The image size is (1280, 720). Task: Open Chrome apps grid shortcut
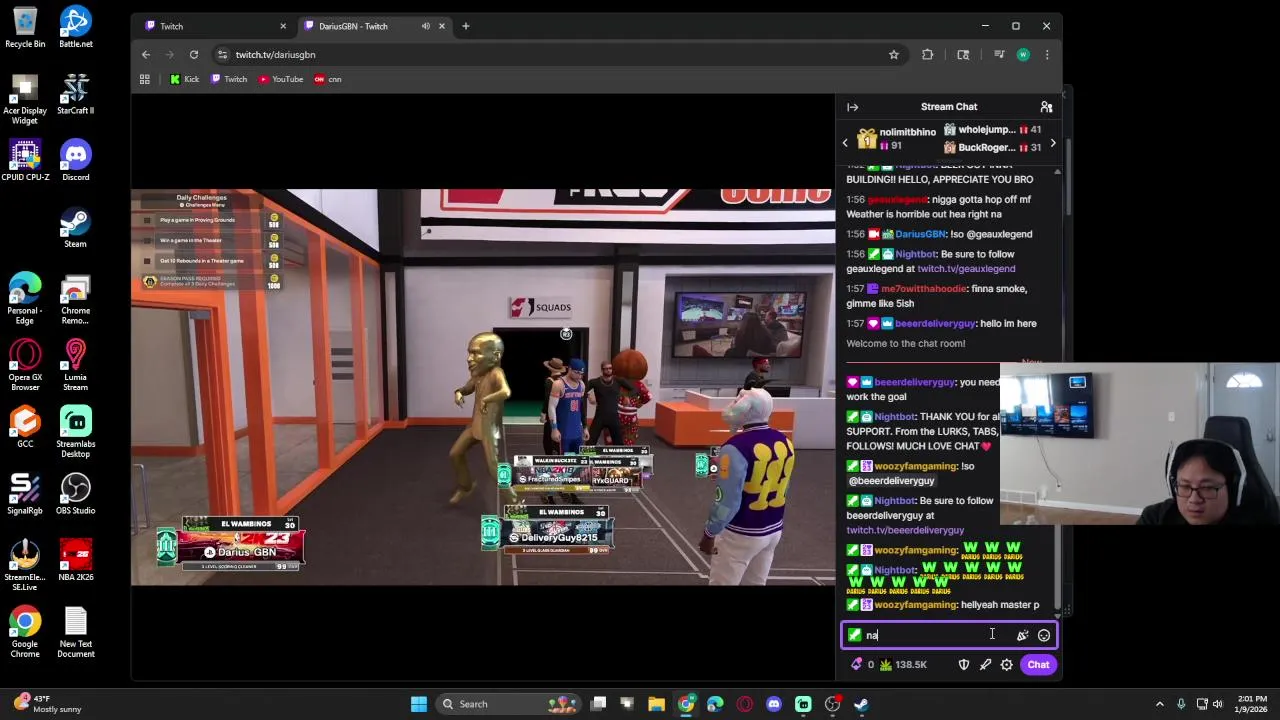pos(145,79)
